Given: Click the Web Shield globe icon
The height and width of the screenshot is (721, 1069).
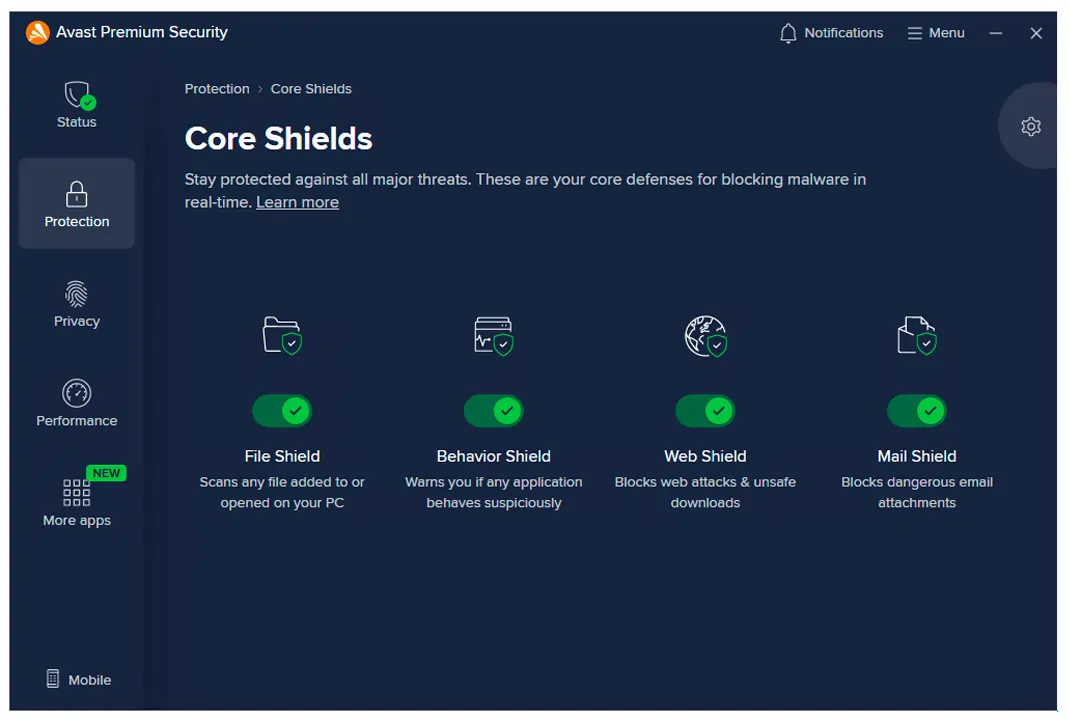Looking at the screenshot, I should (706, 335).
